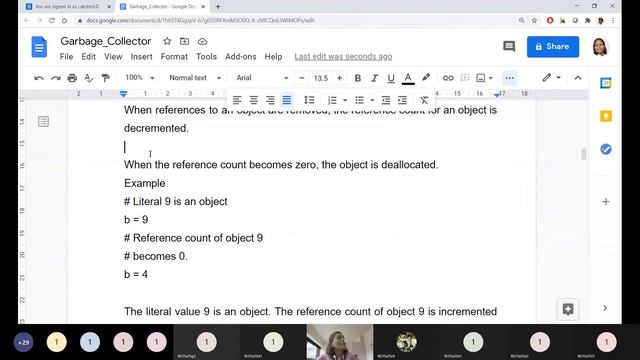Open the Format menu
The image size is (640, 360).
174,57
